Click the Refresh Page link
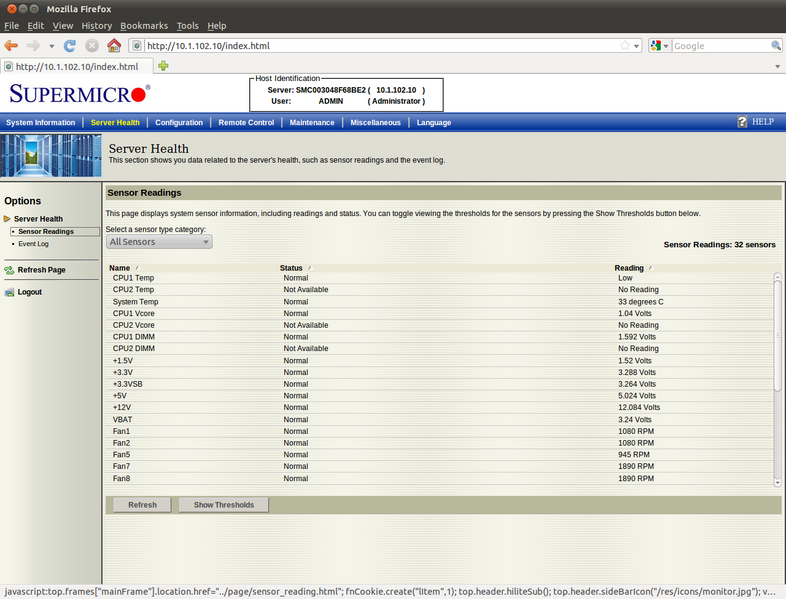Image resolution: width=786 pixels, height=599 pixels. point(42,270)
